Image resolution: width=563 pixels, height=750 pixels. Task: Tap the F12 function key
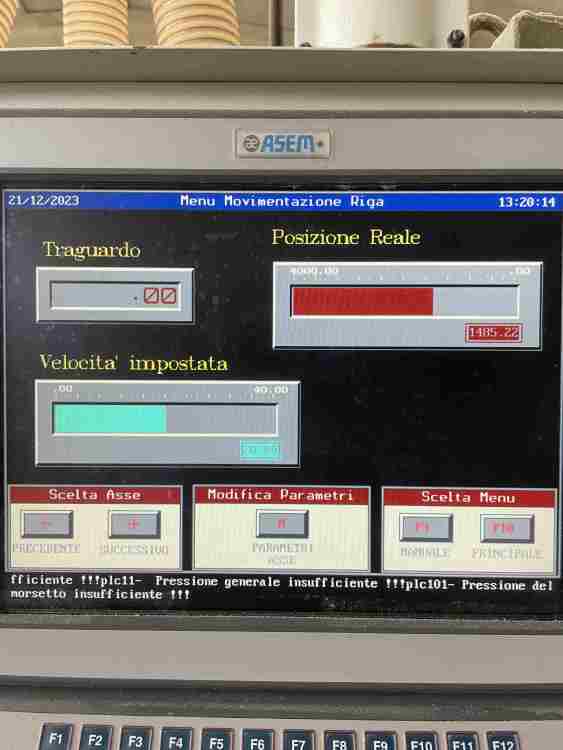pos(503,743)
